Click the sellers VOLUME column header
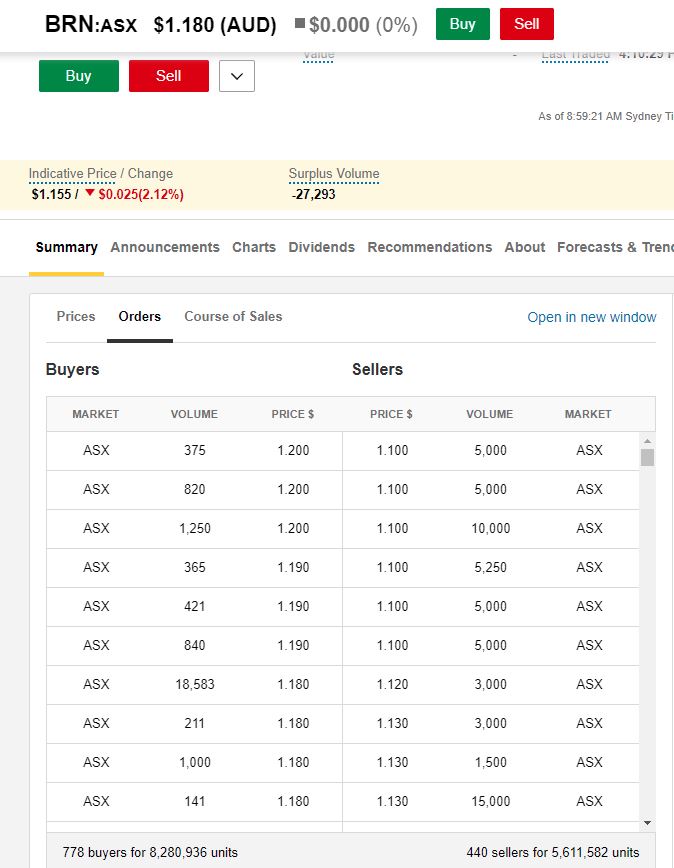 click(490, 414)
